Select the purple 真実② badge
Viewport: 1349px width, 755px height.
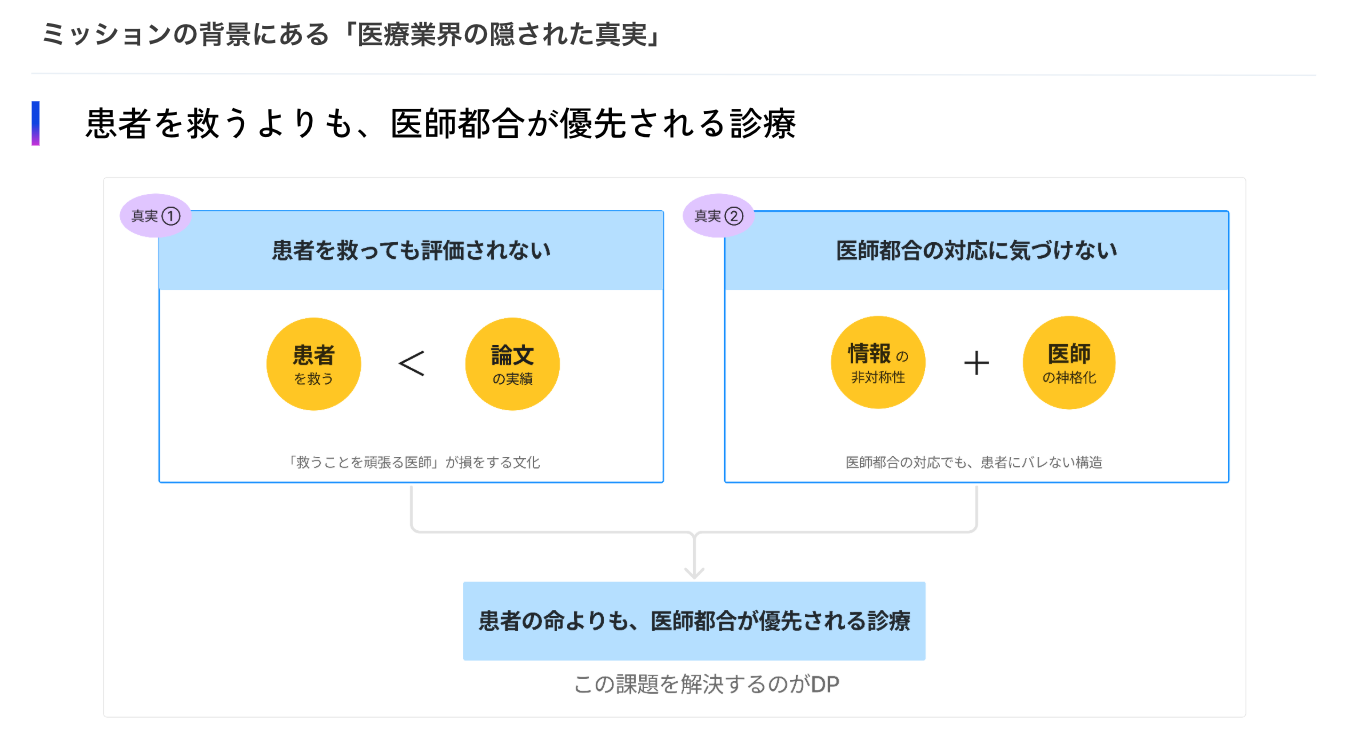[x=718, y=215]
